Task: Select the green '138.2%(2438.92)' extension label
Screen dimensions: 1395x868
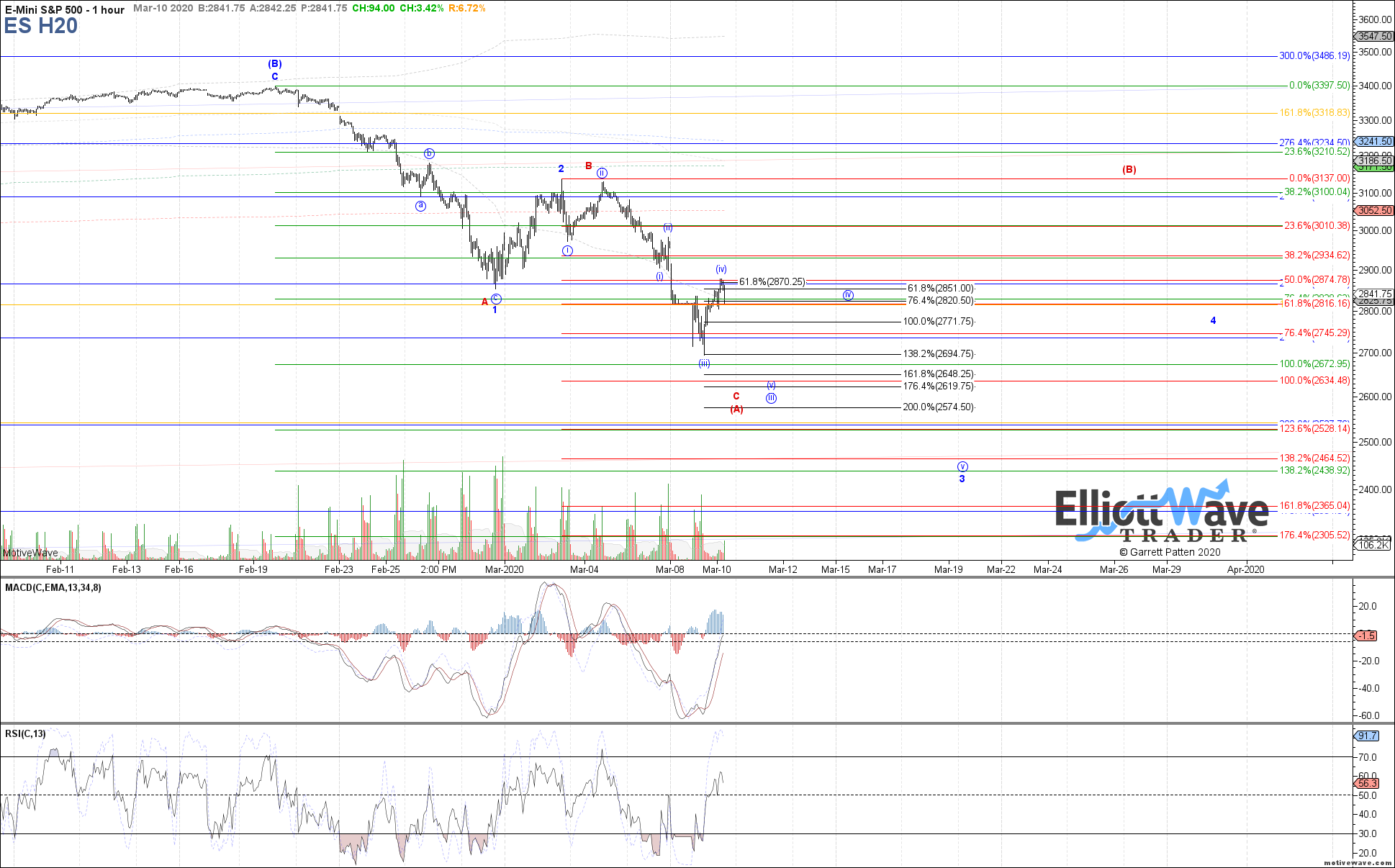Action: point(1314,471)
